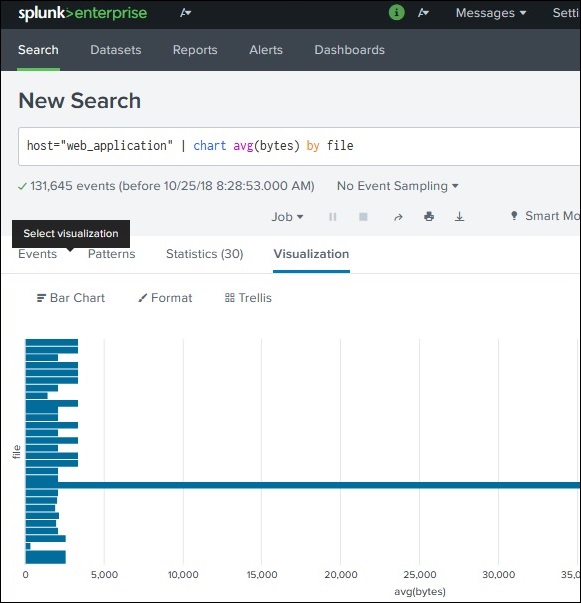Pause the search job

coord(333,217)
